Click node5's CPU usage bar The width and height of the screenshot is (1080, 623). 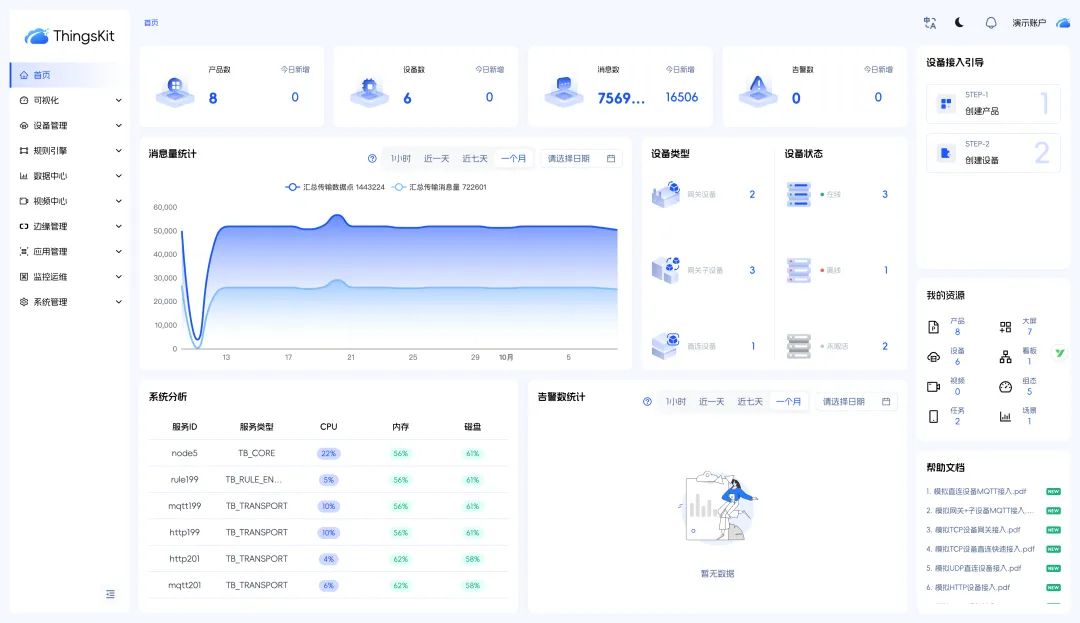pyautogui.click(x=330, y=453)
